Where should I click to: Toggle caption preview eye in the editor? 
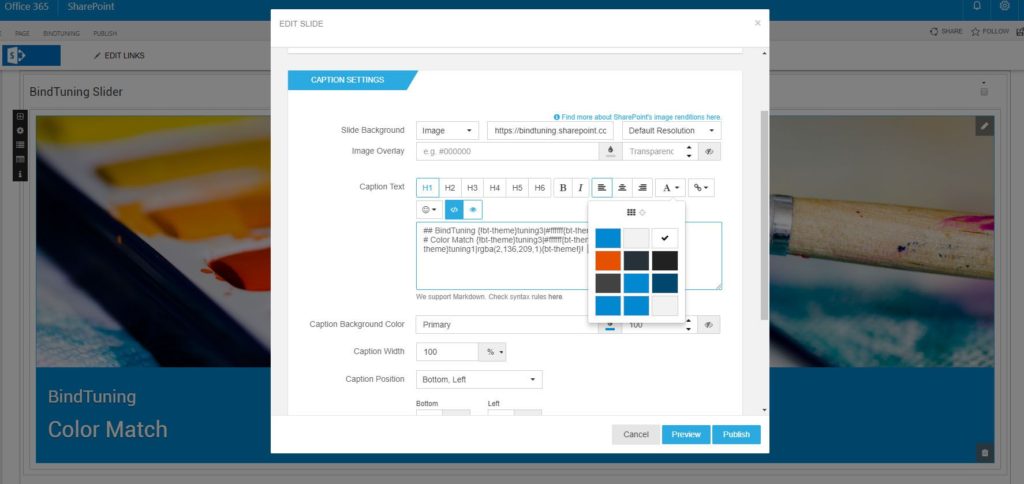(x=473, y=210)
